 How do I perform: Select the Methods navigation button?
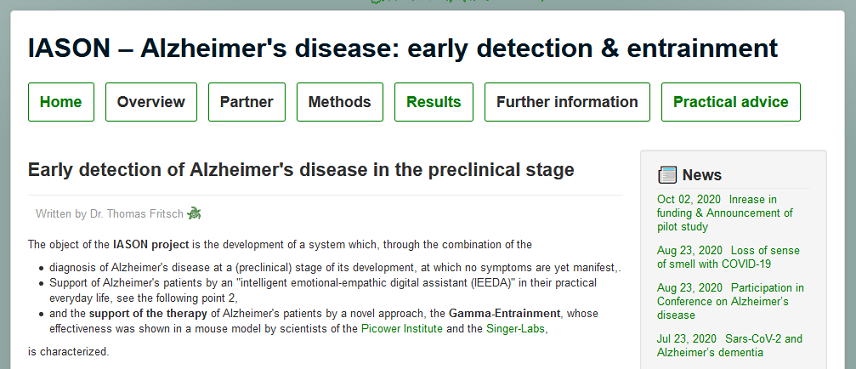pos(340,102)
